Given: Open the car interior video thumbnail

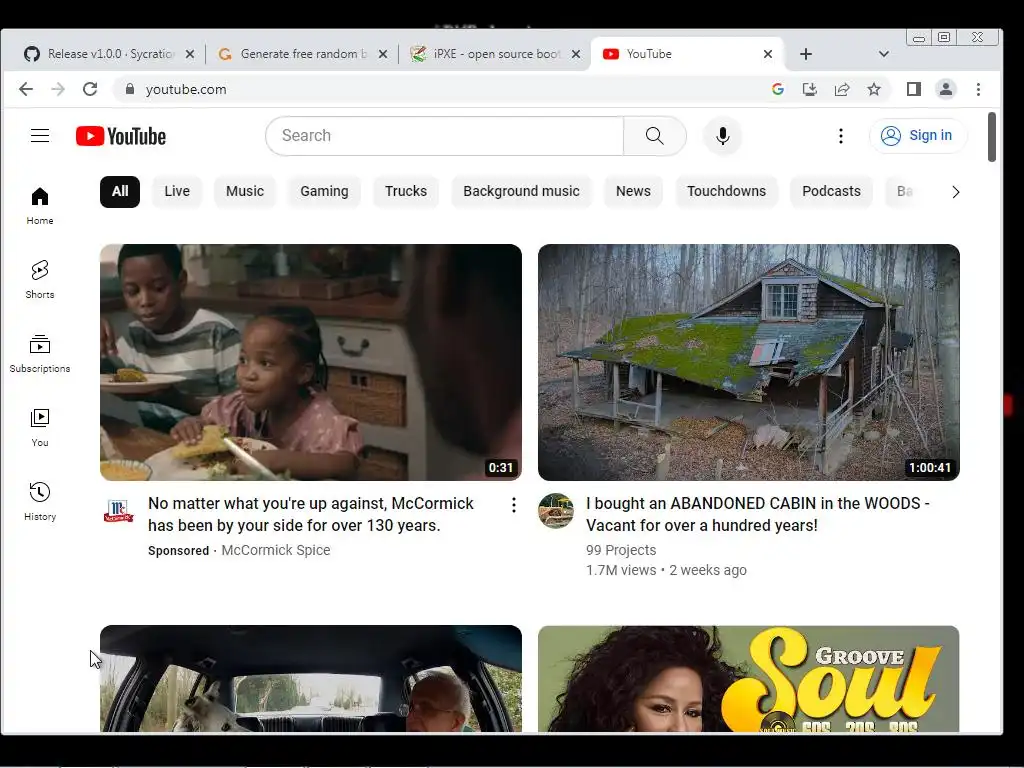Looking at the screenshot, I should [311, 679].
